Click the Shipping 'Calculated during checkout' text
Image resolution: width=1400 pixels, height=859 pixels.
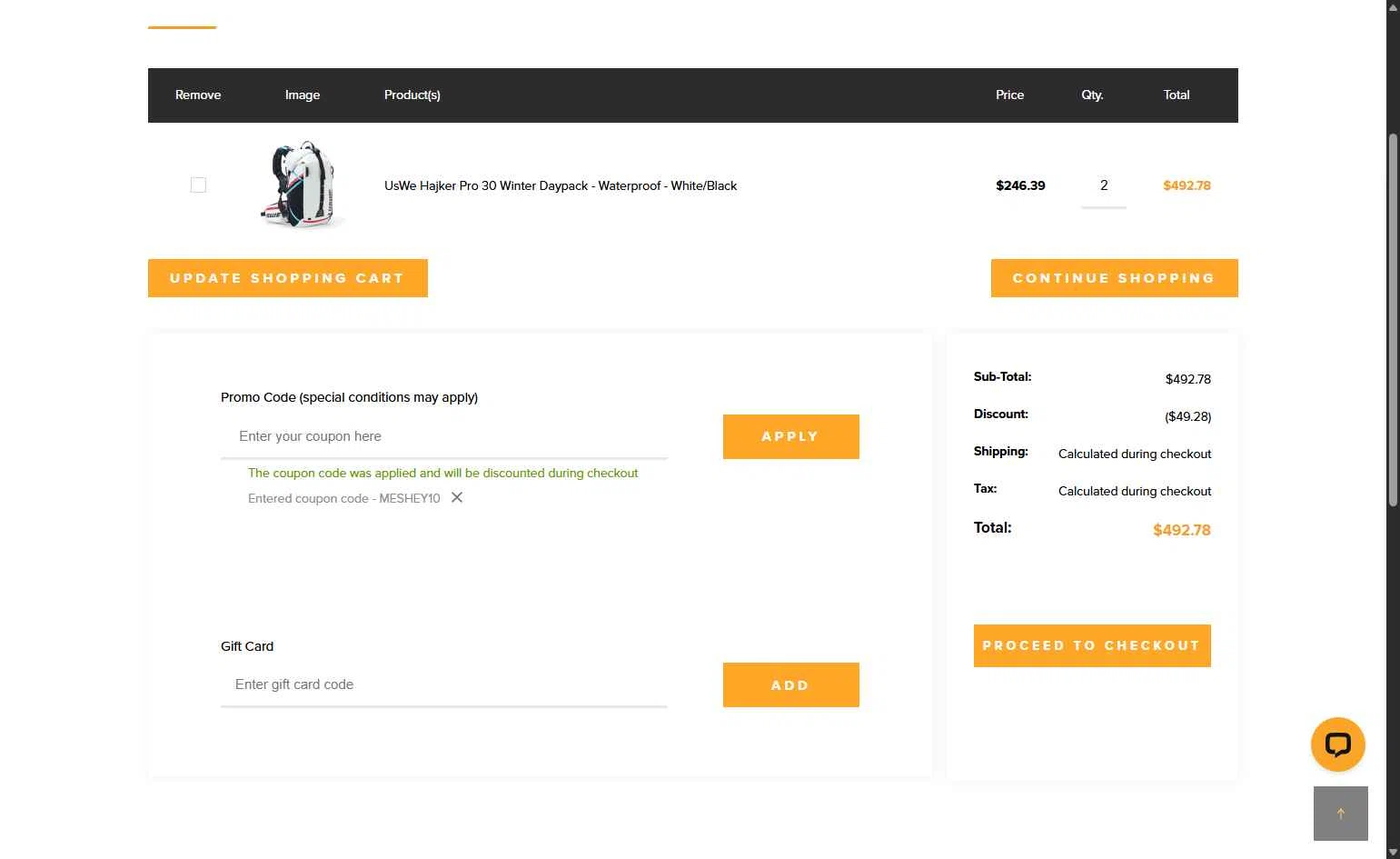[x=1135, y=454]
